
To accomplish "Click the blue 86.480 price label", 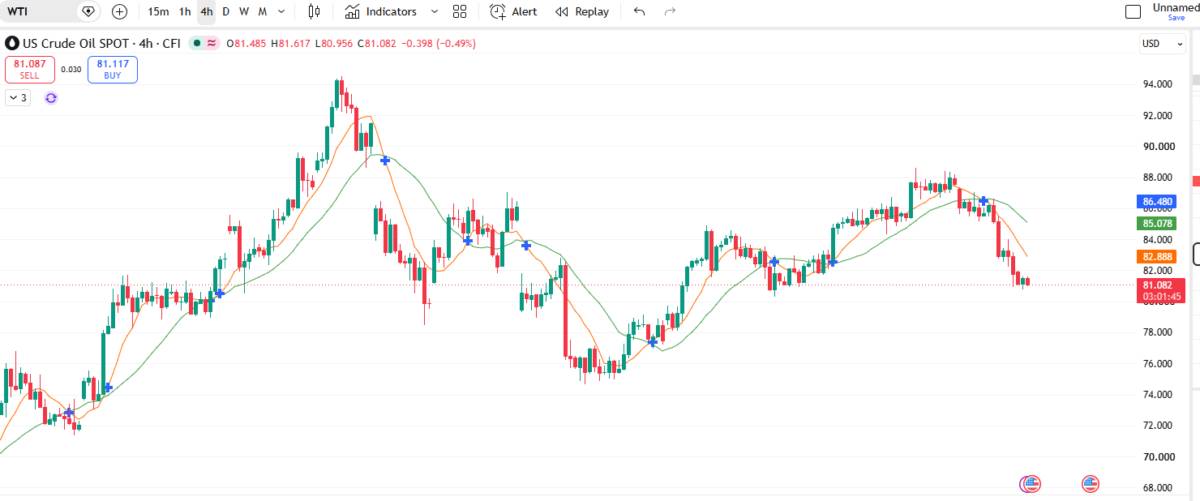I will pos(1156,201).
